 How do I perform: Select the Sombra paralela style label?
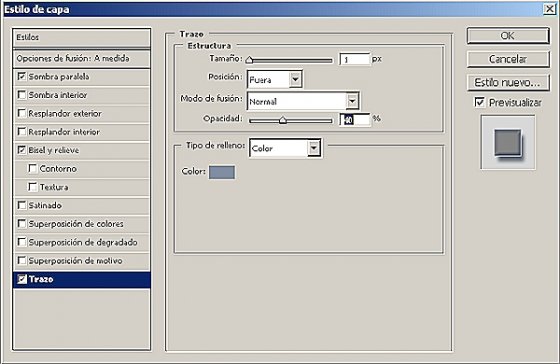[59, 76]
